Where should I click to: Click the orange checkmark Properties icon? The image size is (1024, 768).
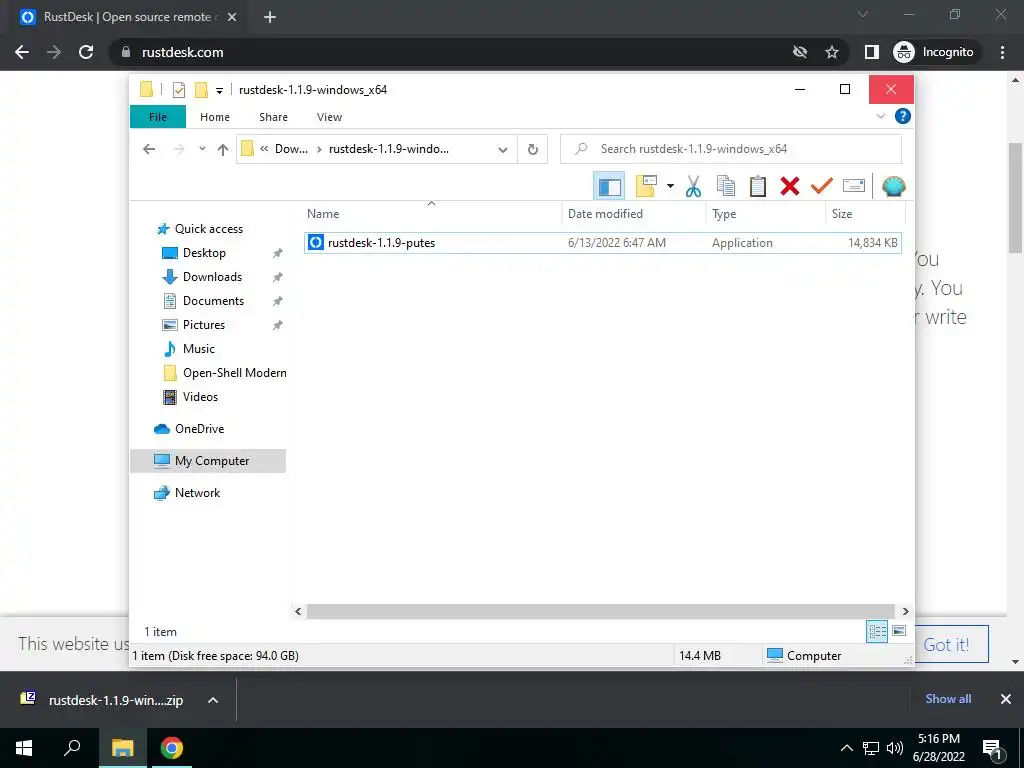point(822,187)
